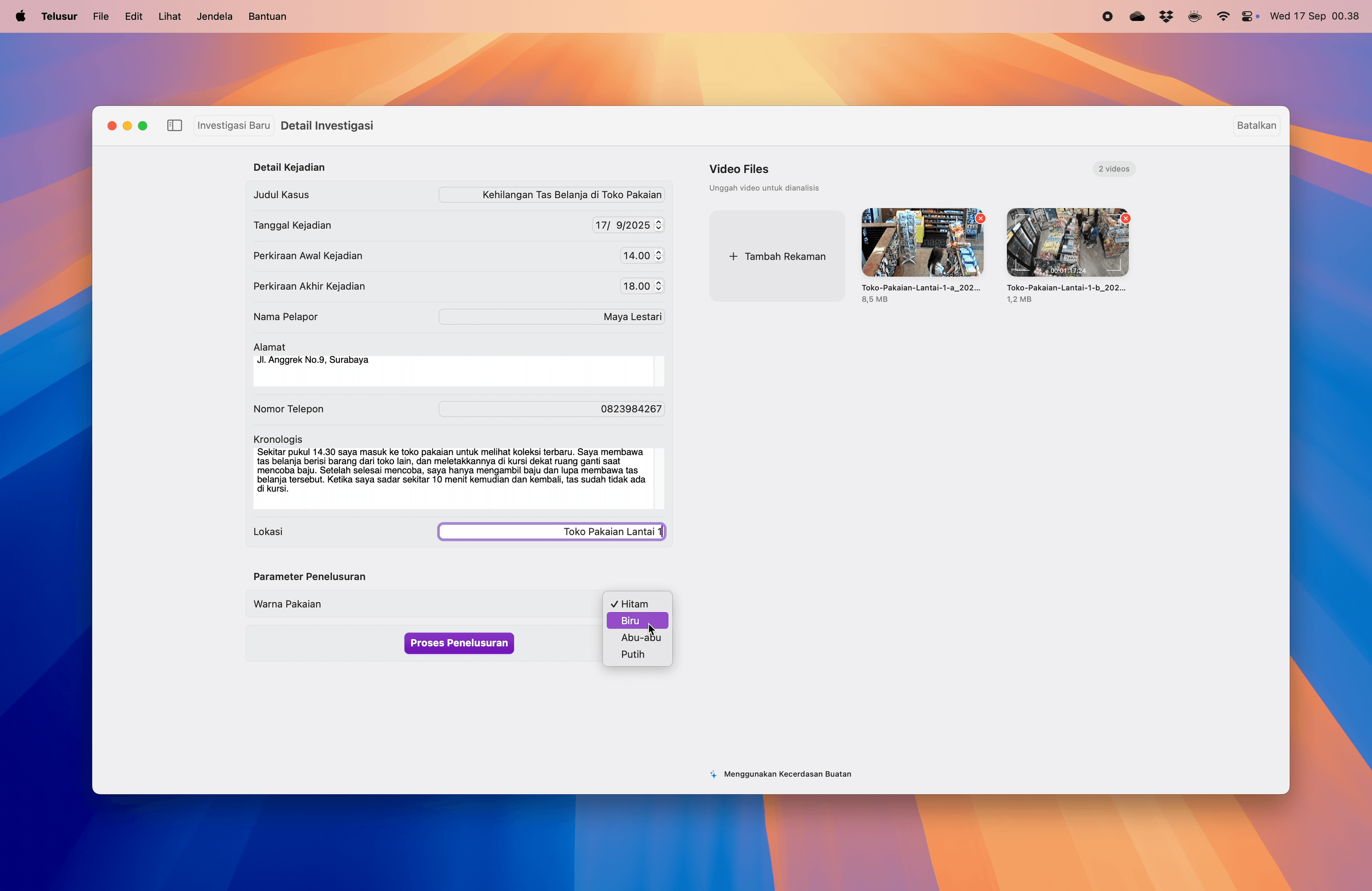Screen dimensions: 1372x891
Task: Click the 8,5 MB file size text
Action: [x=874, y=299]
